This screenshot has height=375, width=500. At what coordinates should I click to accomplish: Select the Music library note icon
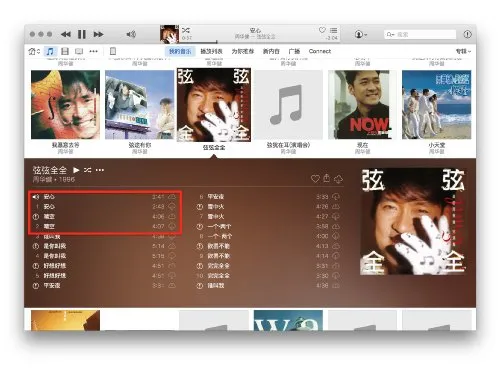(50, 51)
